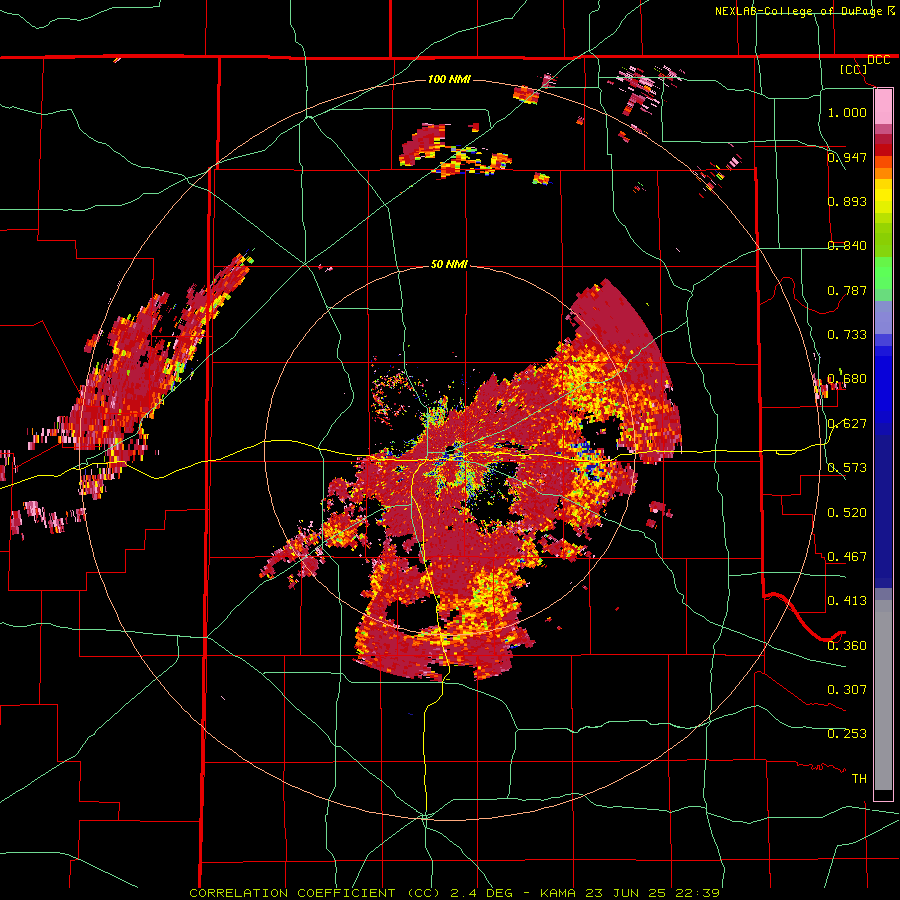Click the 1.000 legend value
This screenshot has width=900, height=900.
click(847, 112)
